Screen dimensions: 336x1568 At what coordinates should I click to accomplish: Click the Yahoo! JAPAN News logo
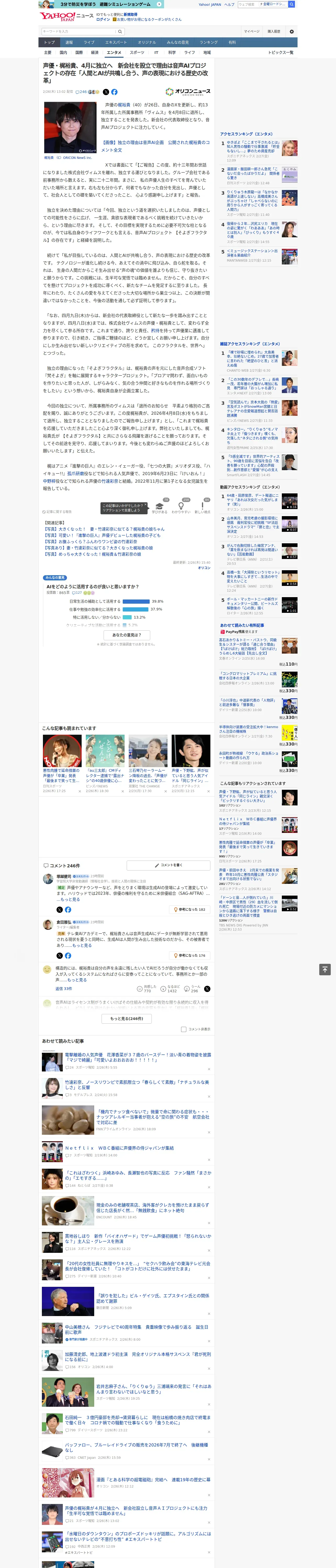[x=66, y=16]
